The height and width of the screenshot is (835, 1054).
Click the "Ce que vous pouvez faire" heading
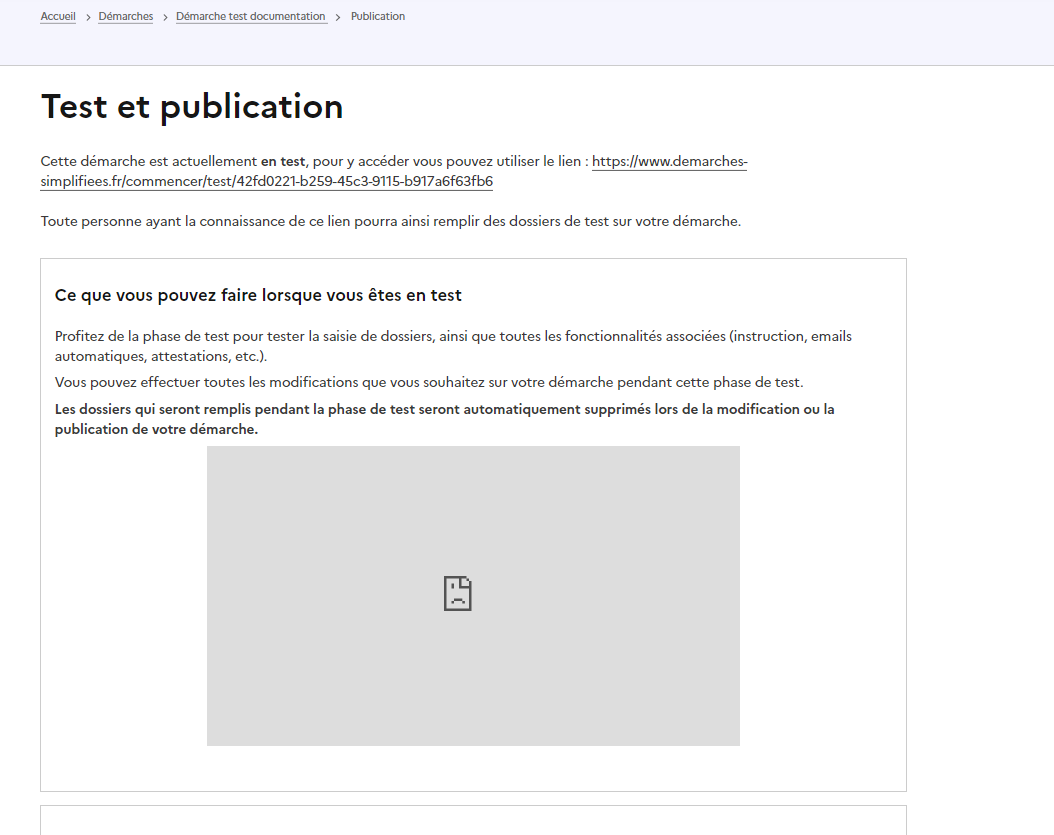(x=258, y=295)
